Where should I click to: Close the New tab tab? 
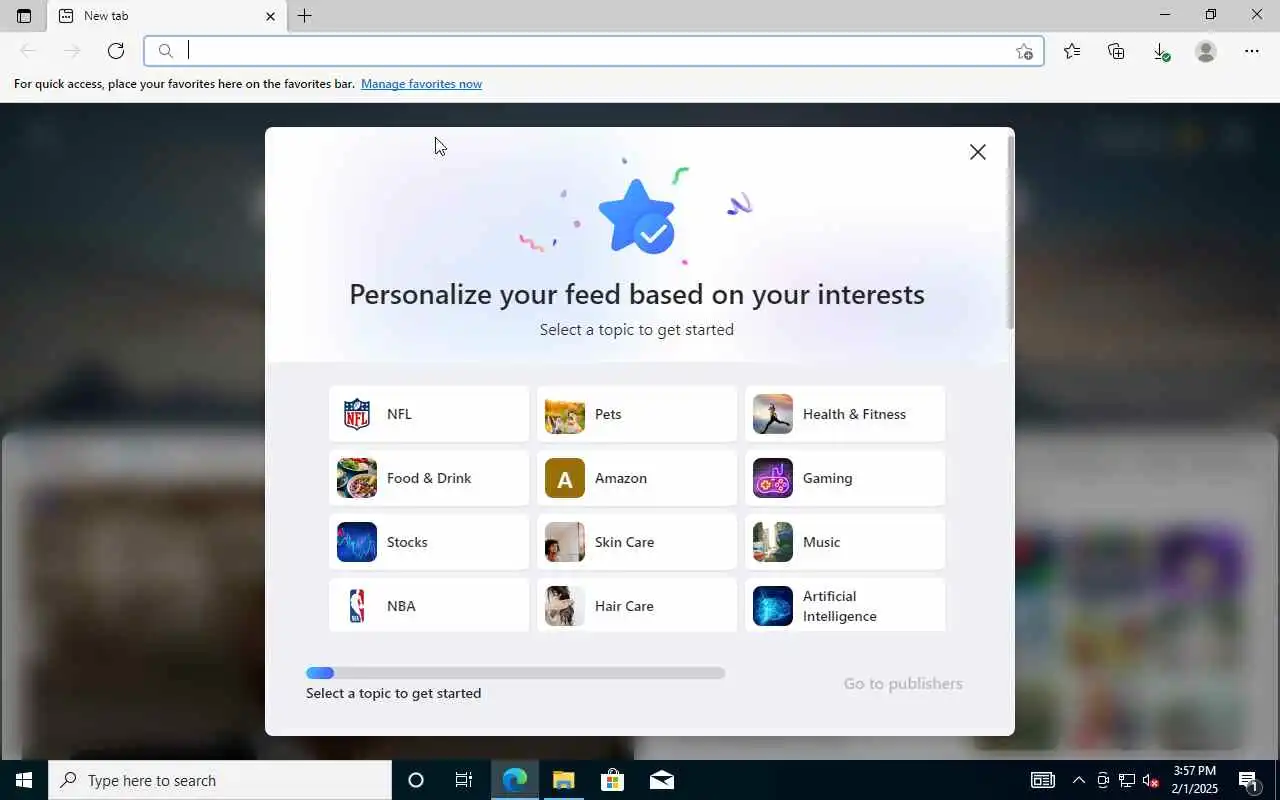tap(270, 16)
